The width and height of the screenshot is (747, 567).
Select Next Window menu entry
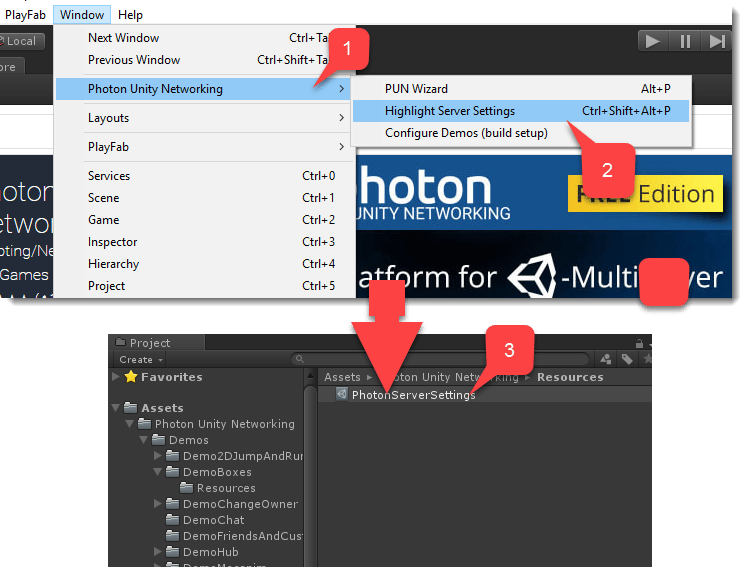206,38
